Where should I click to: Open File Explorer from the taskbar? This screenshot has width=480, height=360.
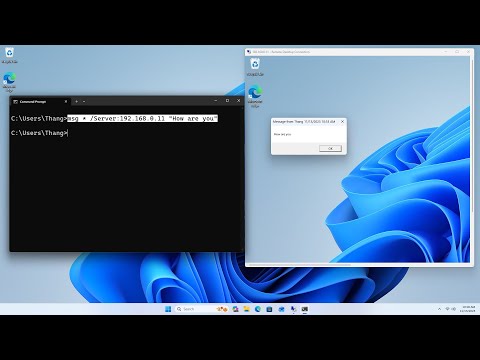tap(247, 309)
